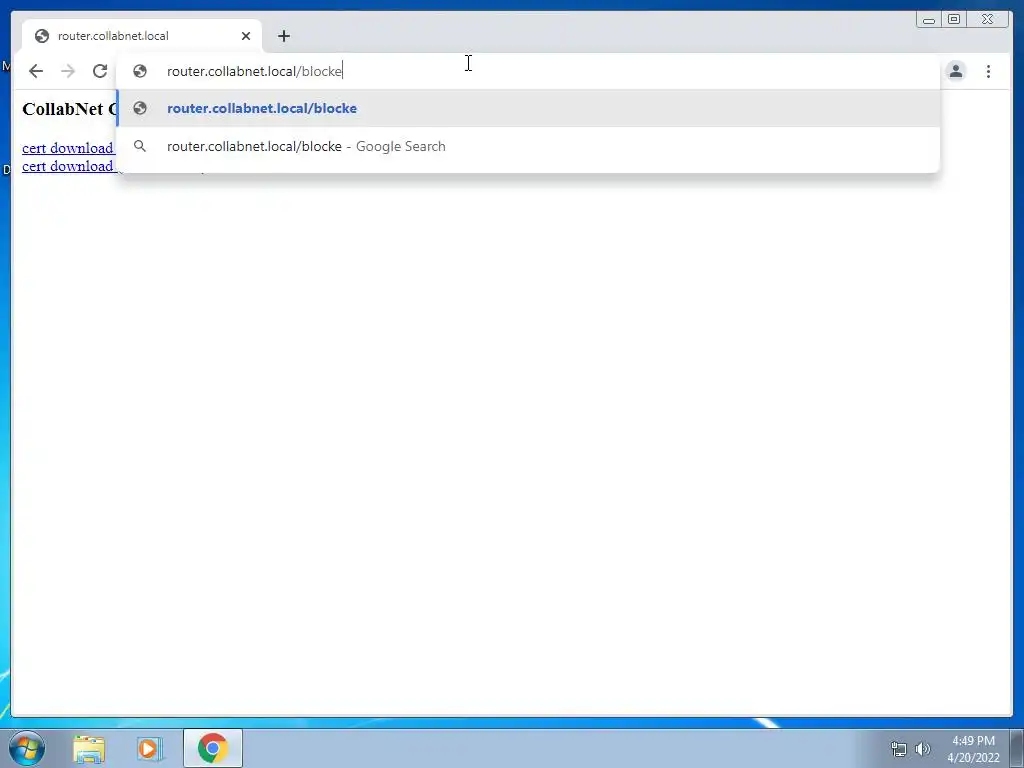The width and height of the screenshot is (1024, 768).
Task: Click the forward navigation arrow
Action: pos(68,71)
